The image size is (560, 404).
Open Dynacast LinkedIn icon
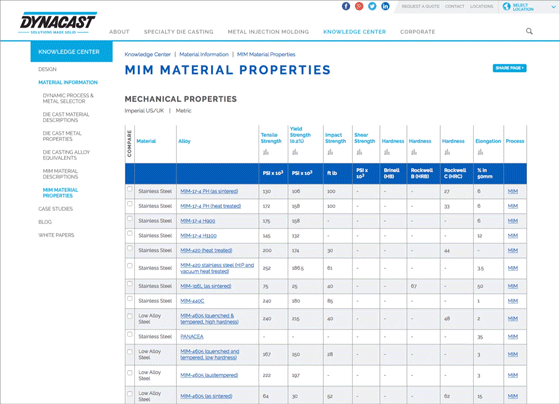click(385, 6)
